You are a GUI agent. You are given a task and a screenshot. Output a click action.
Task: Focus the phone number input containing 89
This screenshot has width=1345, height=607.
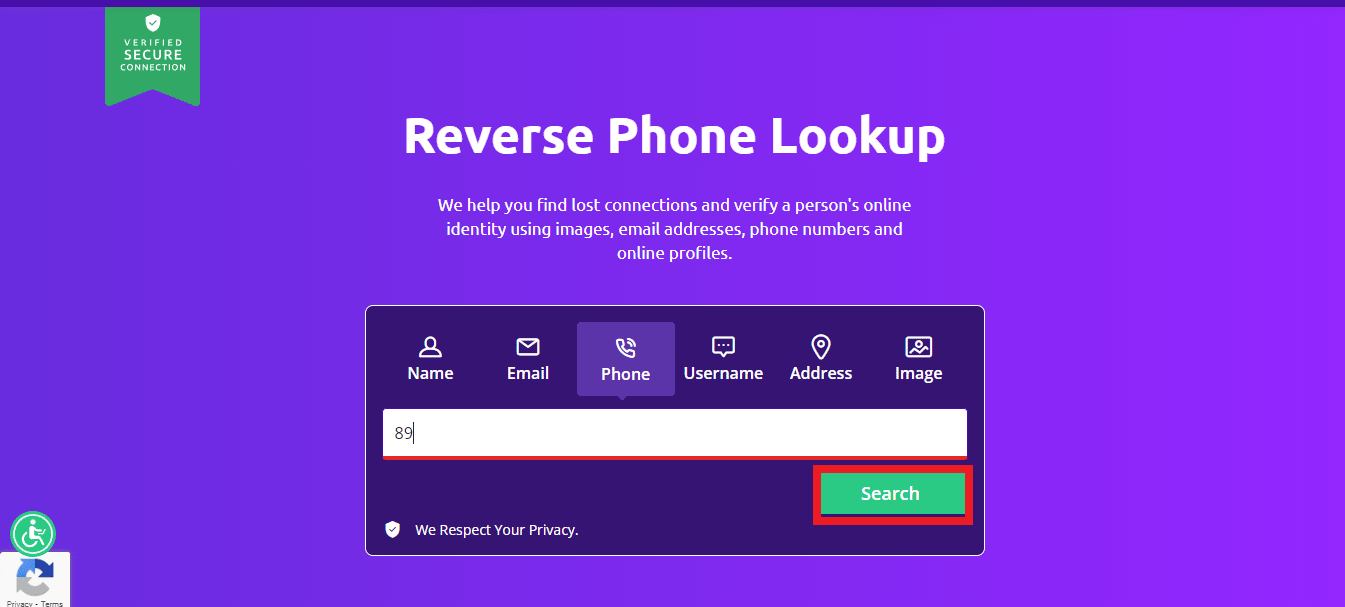tap(675, 433)
